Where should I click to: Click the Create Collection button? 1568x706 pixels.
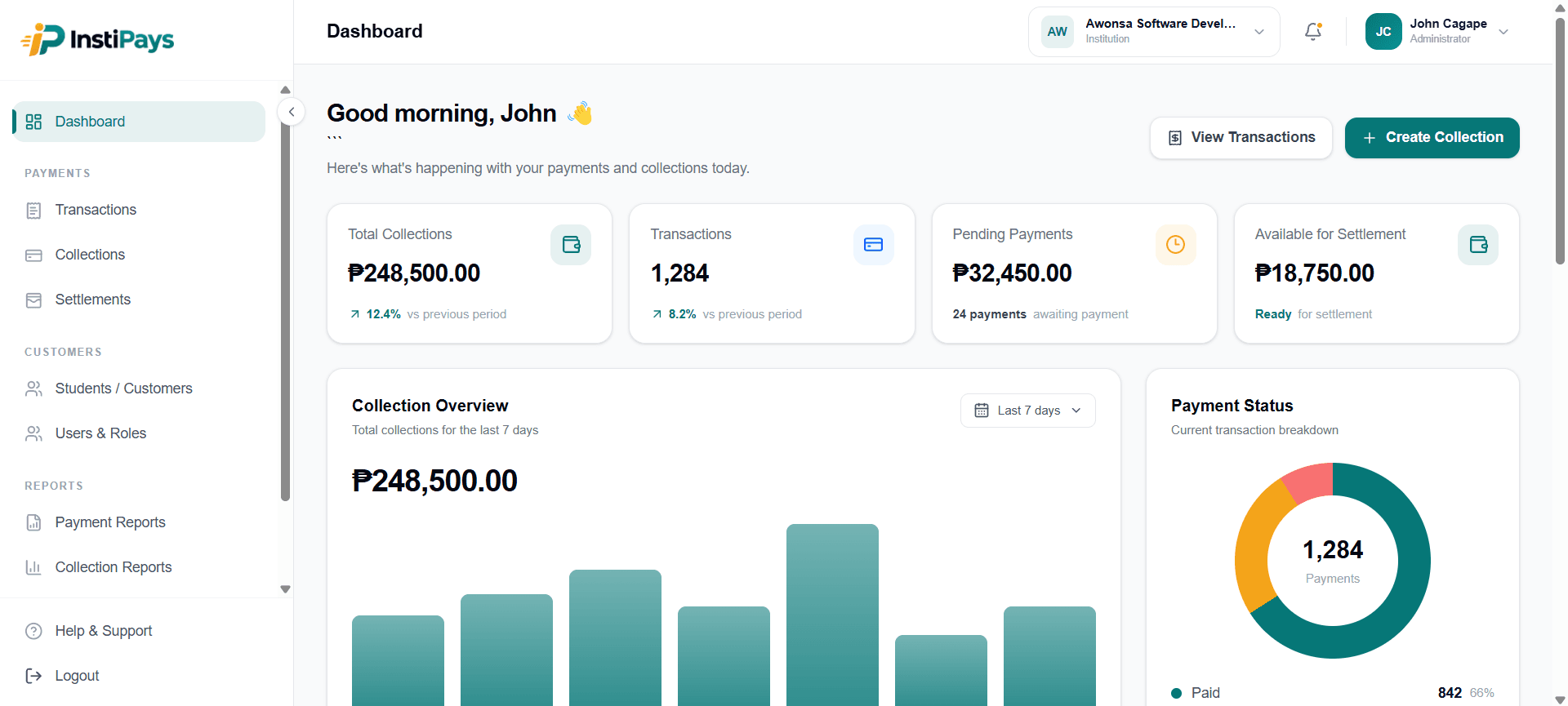point(1432,138)
